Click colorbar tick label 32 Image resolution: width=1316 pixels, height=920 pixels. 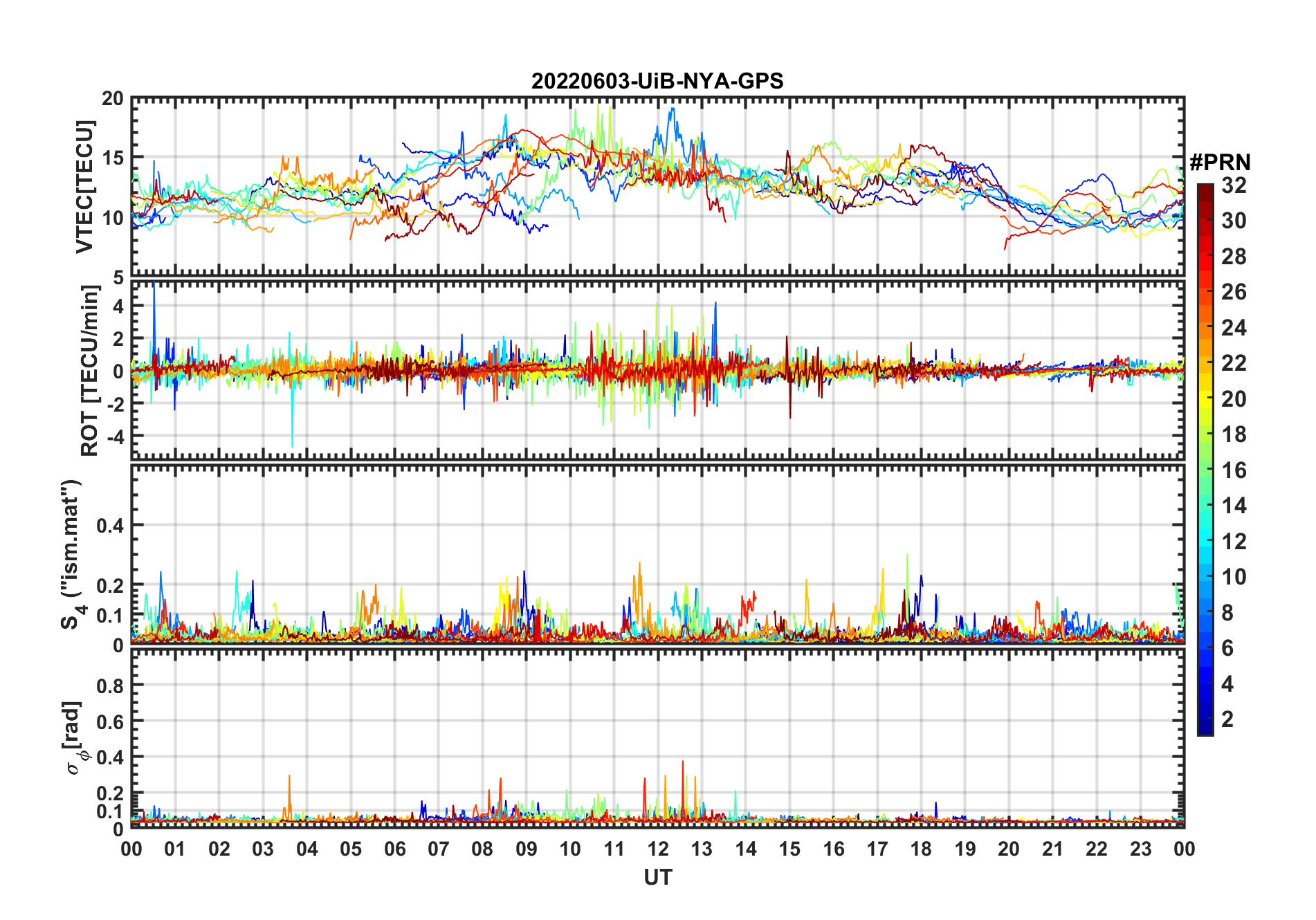[x=1234, y=185]
